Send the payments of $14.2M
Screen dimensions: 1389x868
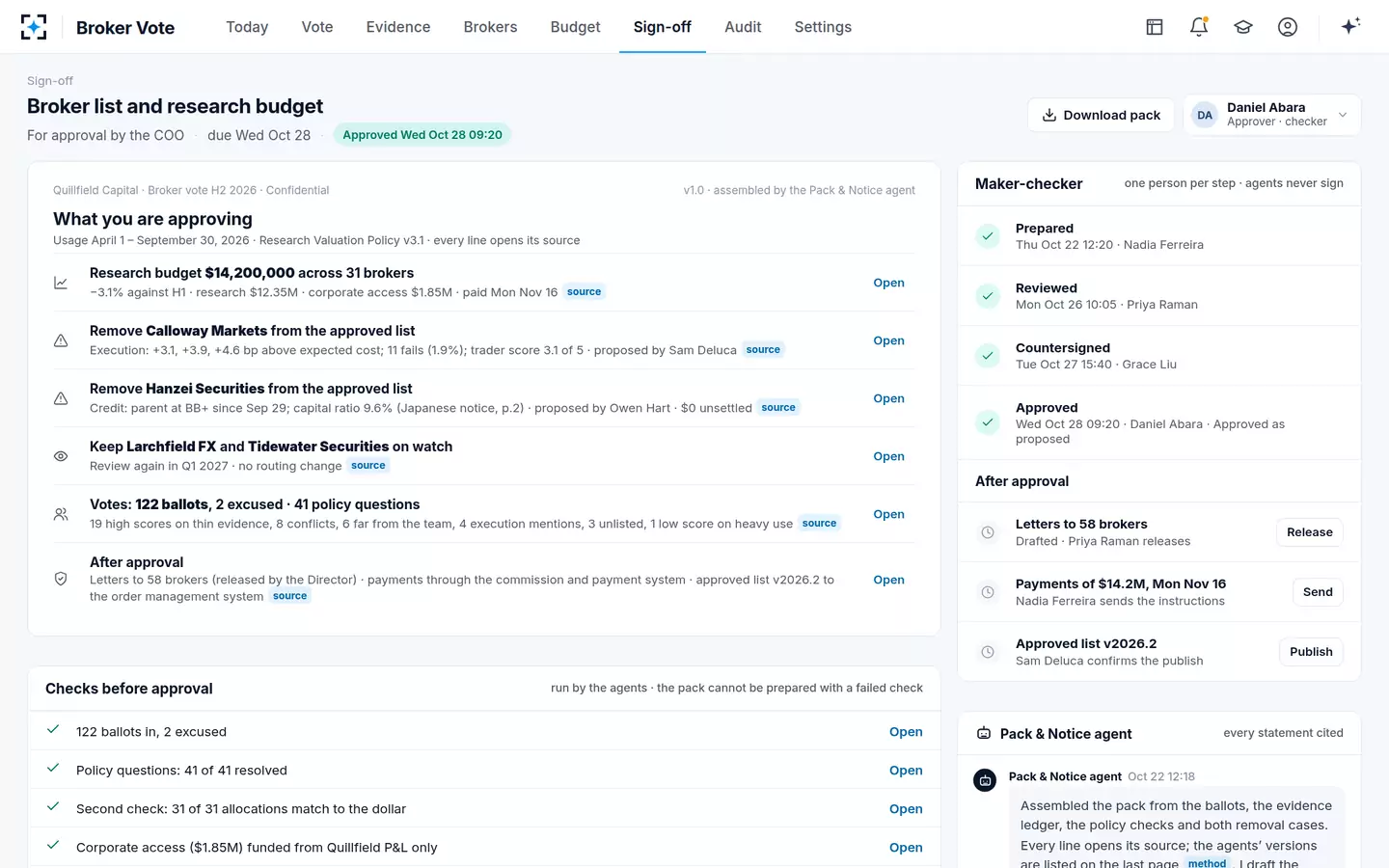click(1318, 592)
